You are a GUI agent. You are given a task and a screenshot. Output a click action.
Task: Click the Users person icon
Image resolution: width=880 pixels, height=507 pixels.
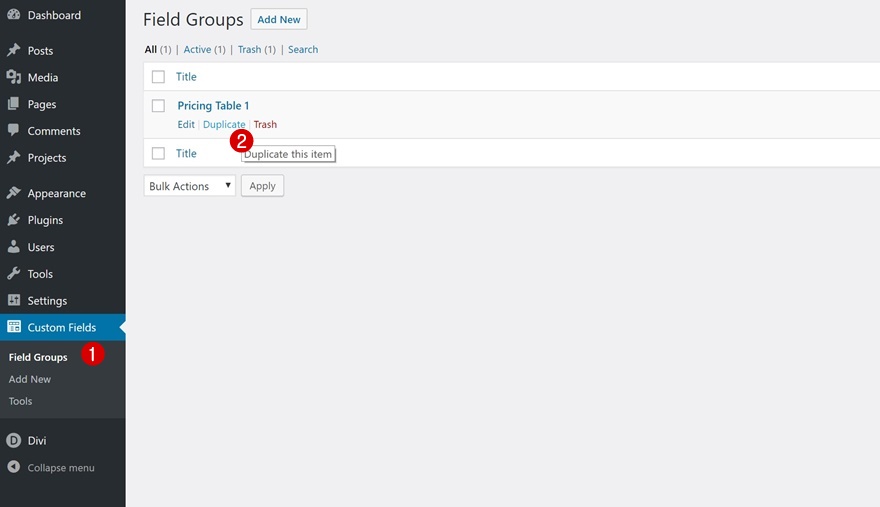[x=13, y=246]
